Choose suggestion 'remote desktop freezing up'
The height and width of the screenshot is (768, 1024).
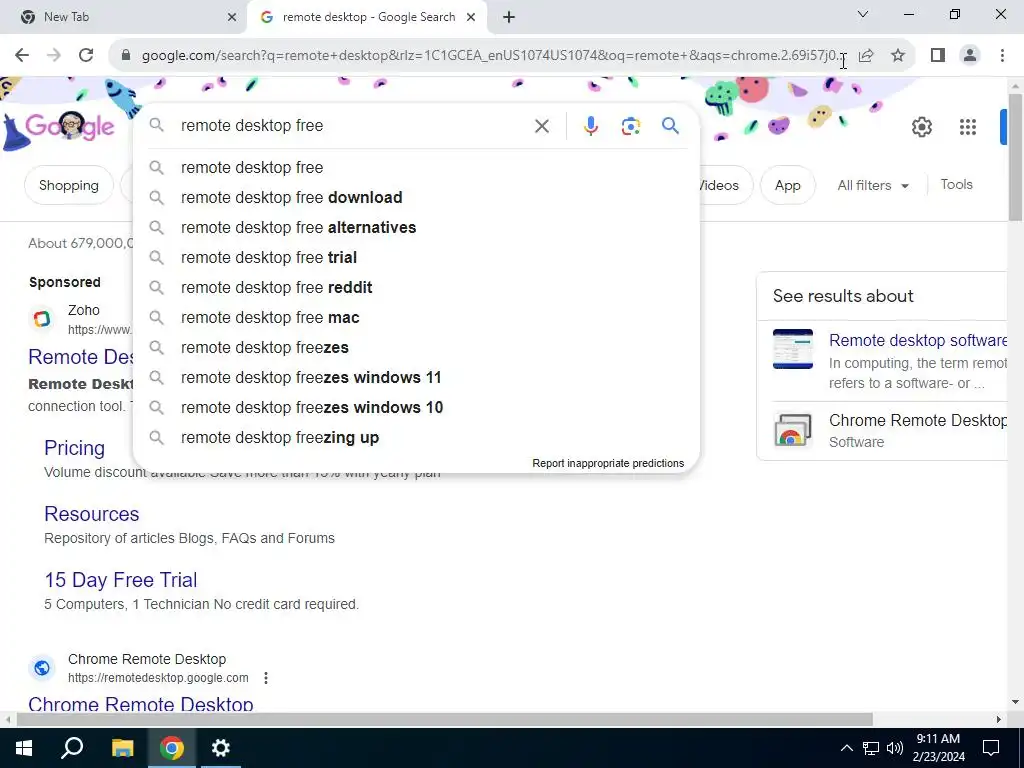point(417,438)
